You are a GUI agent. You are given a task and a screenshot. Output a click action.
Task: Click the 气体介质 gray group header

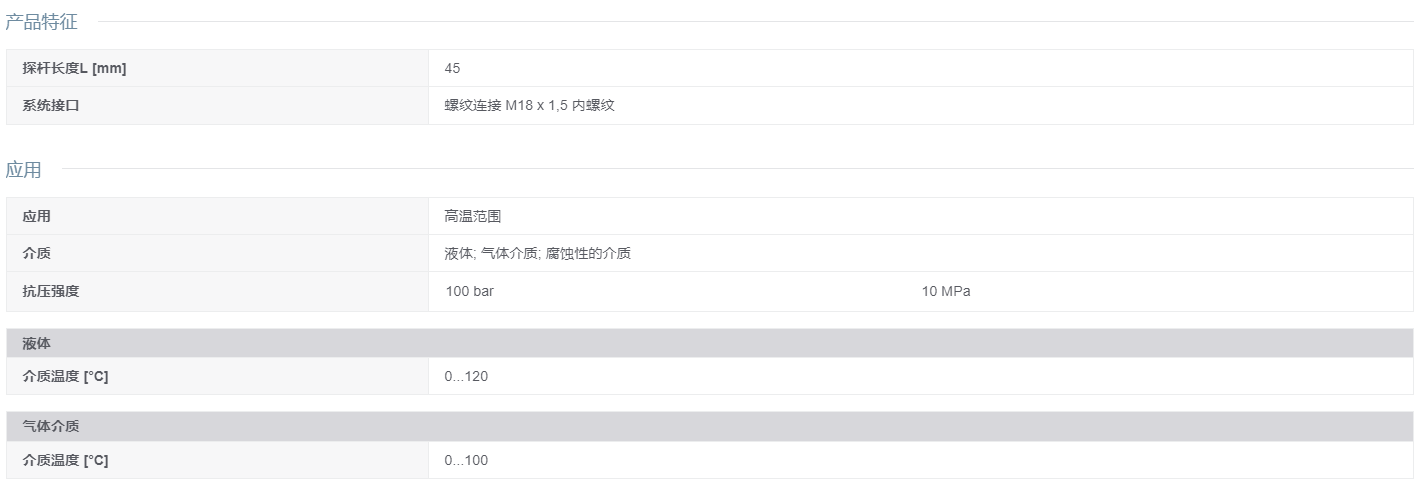(710, 426)
